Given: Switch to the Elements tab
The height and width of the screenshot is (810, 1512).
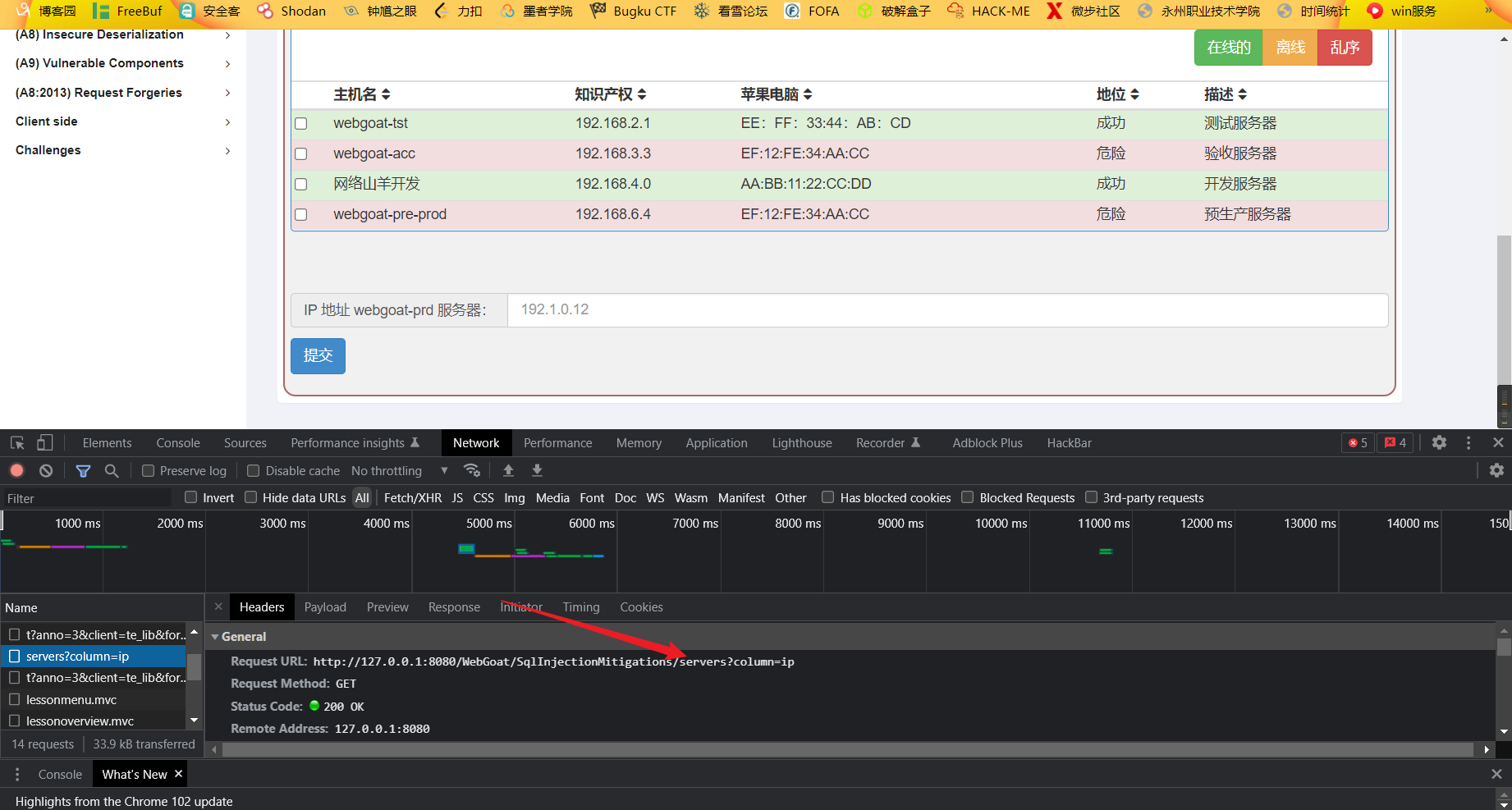Looking at the screenshot, I should 107,443.
